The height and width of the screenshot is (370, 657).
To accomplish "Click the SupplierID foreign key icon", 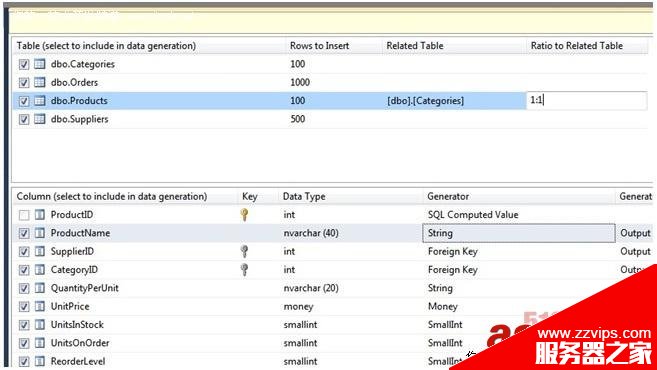I will pyautogui.click(x=244, y=252).
